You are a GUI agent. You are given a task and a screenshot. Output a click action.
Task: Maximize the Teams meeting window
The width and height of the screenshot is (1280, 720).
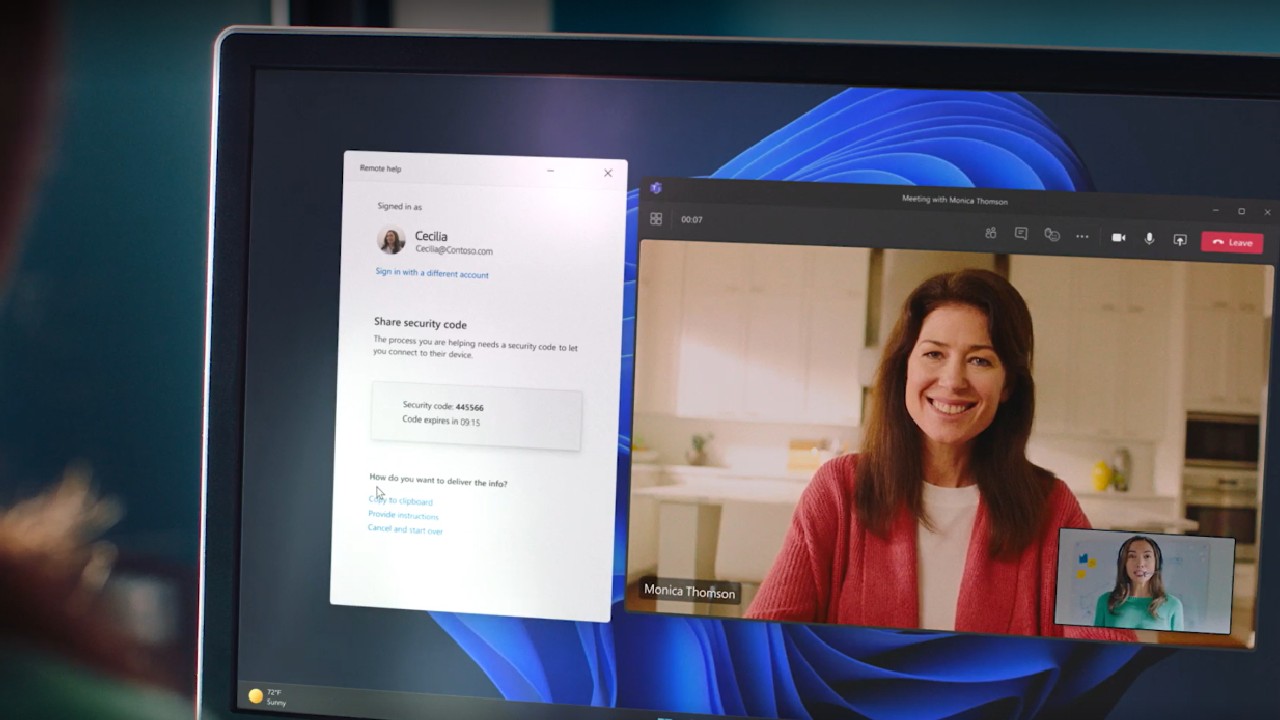[x=1241, y=211]
